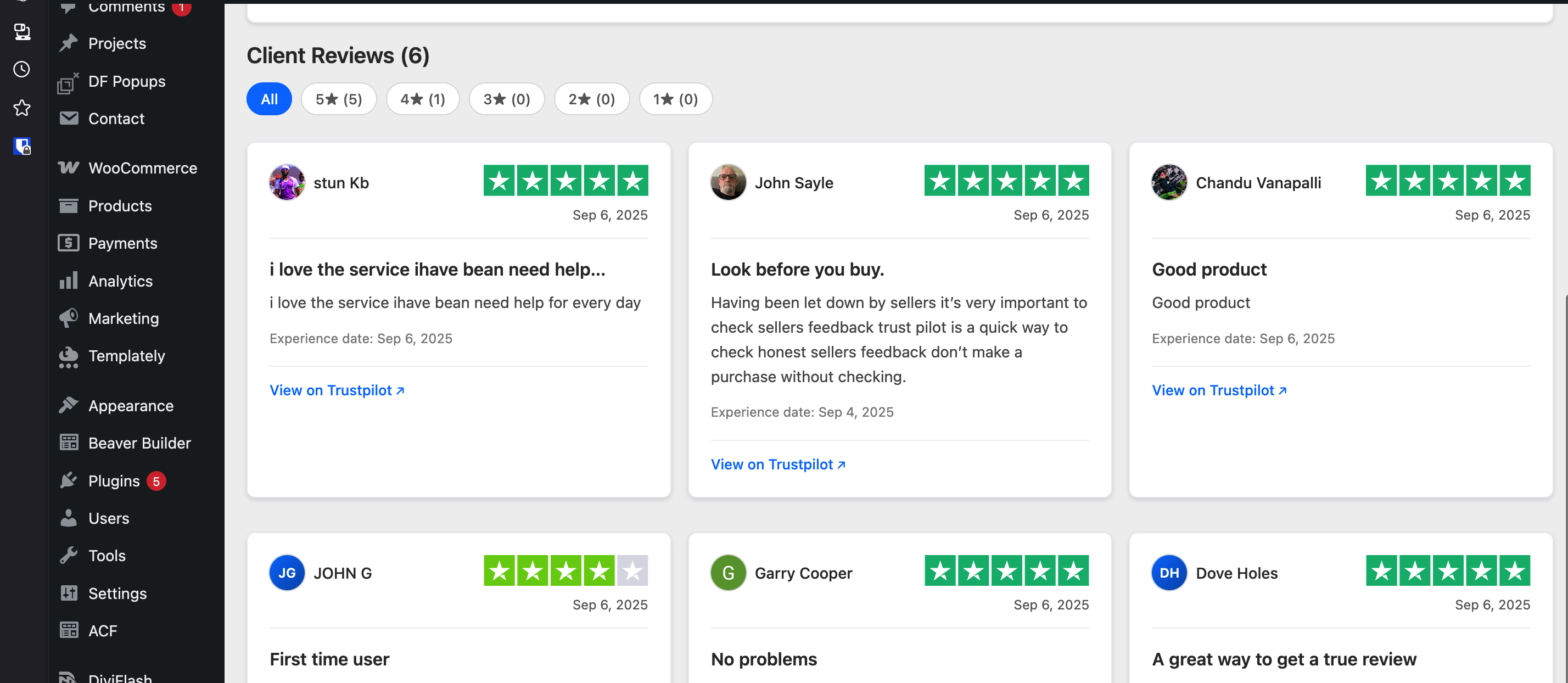This screenshot has width=1568, height=683.
Task: Go to the DF Popups menu
Action: pos(126,81)
